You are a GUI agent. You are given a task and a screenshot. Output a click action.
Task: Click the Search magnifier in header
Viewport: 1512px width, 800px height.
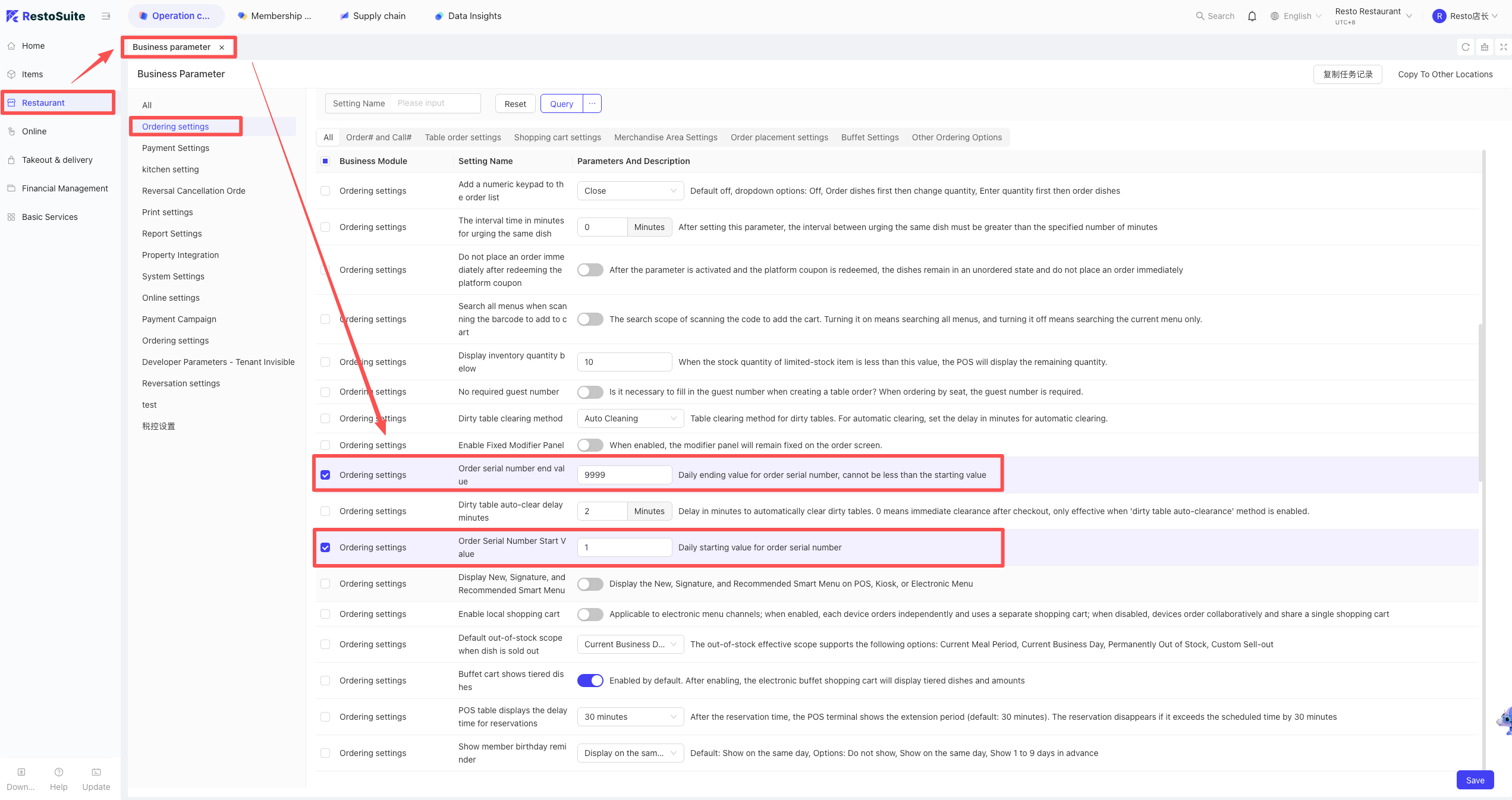pos(1200,16)
